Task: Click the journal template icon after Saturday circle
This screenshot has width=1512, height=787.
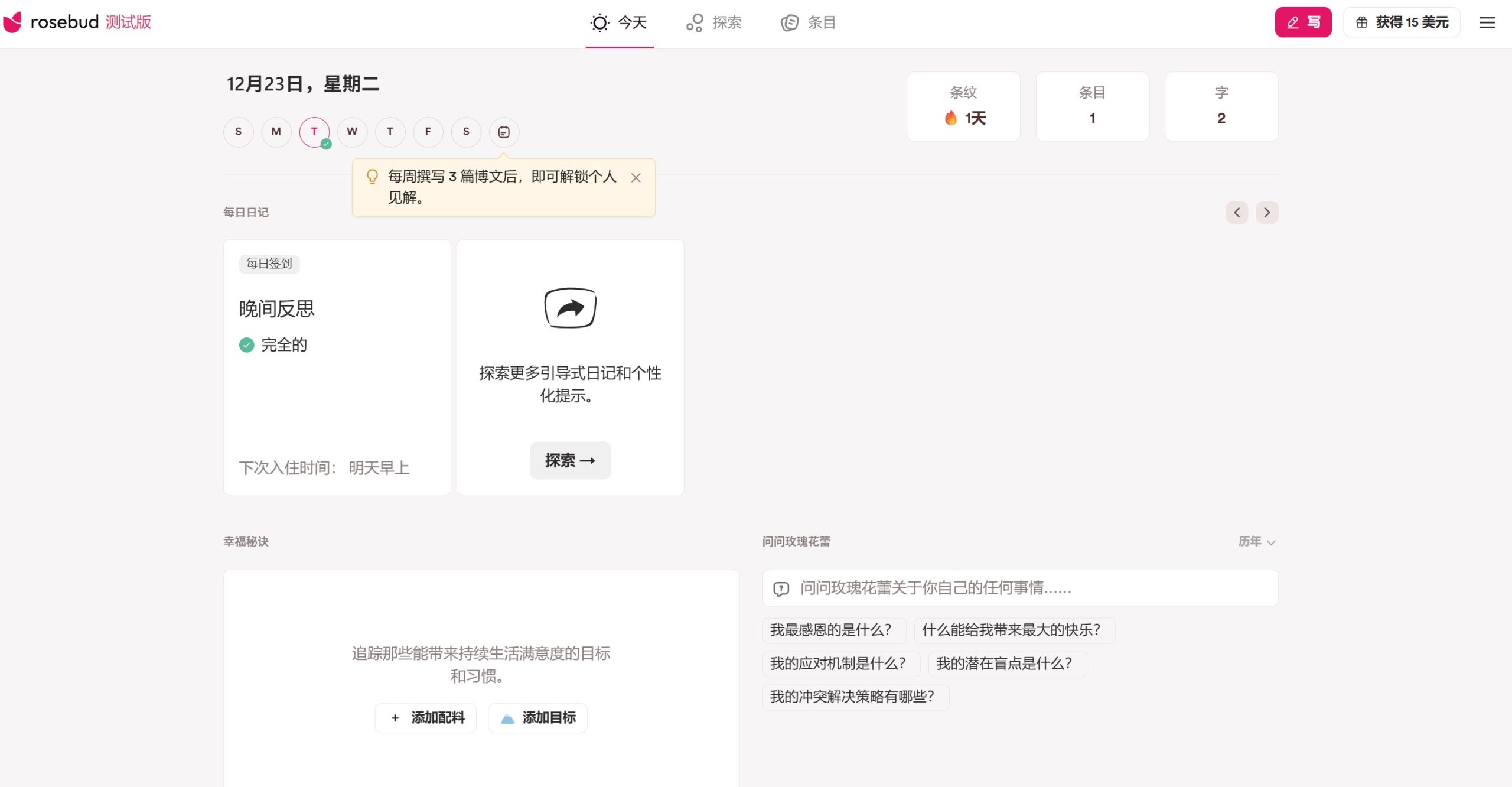Action: (x=504, y=132)
